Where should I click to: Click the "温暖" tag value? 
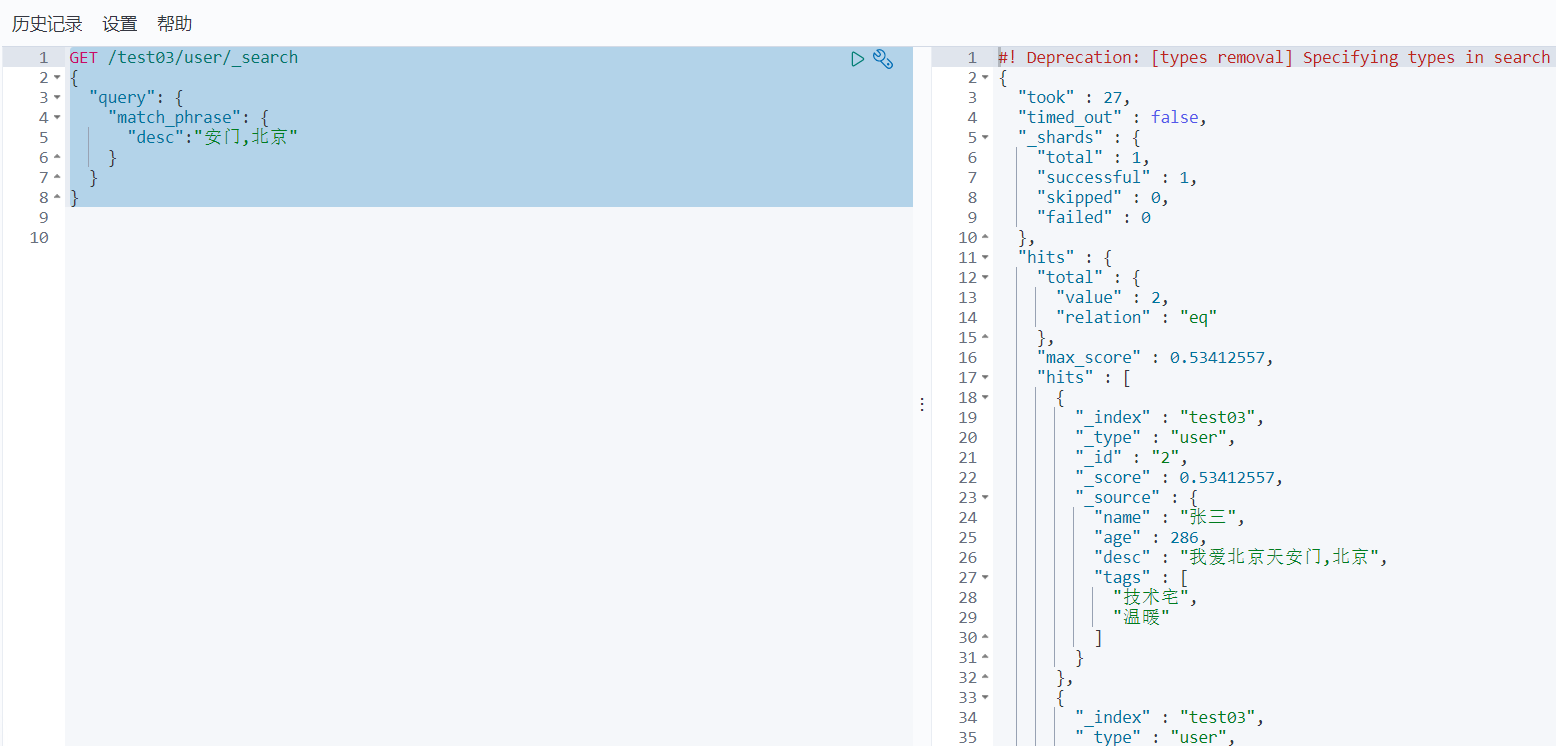tap(1141, 618)
